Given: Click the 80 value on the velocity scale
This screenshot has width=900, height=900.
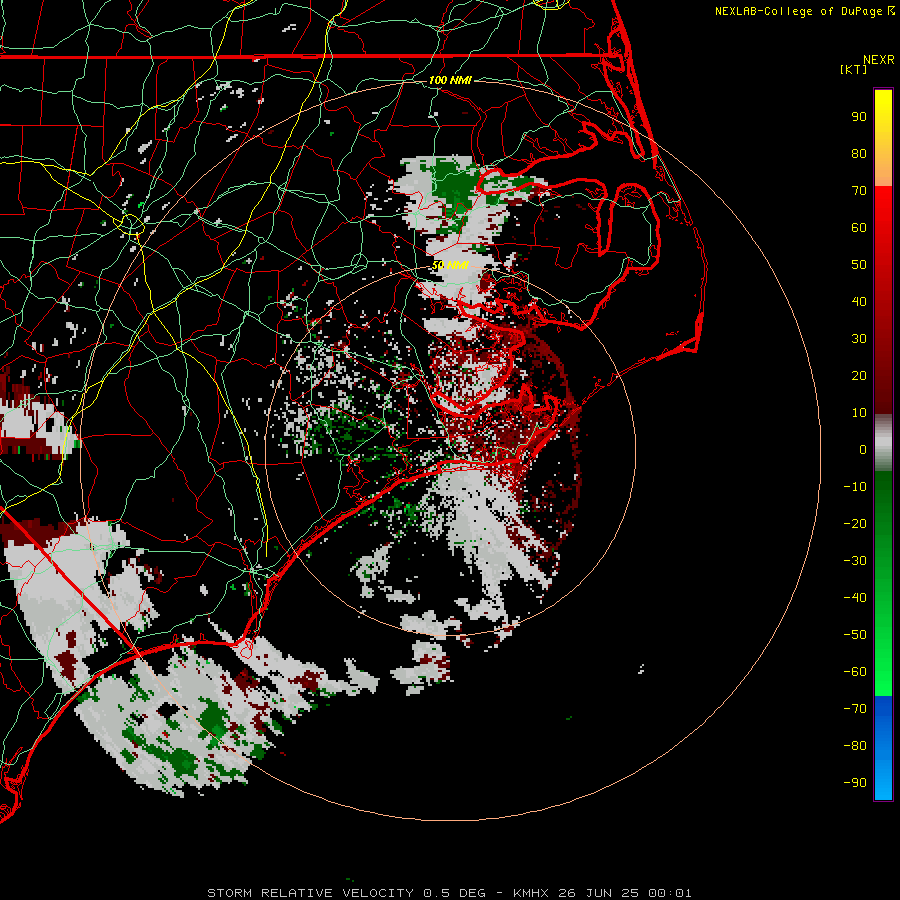Looking at the screenshot, I should tap(859, 154).
